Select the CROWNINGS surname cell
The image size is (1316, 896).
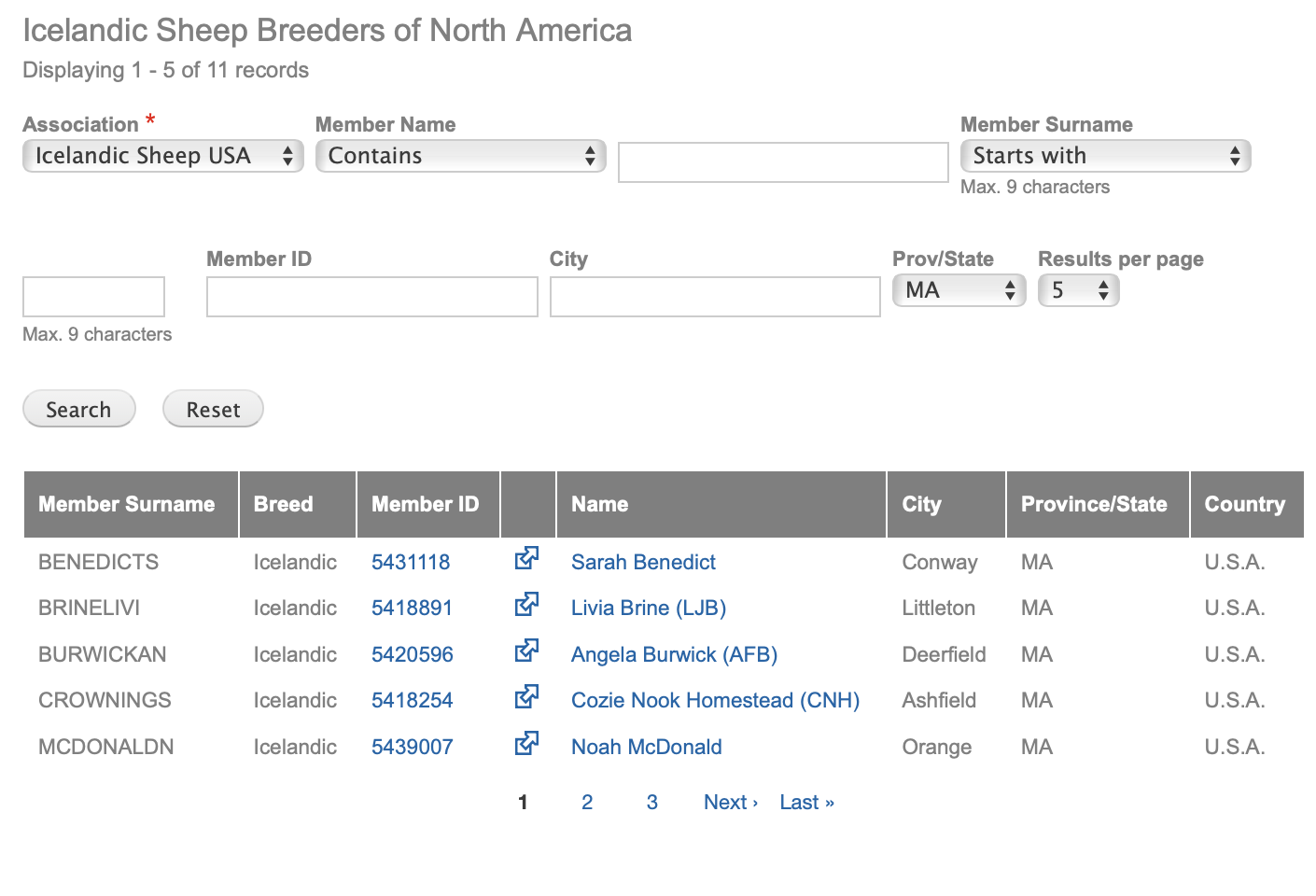pos(105,700)
